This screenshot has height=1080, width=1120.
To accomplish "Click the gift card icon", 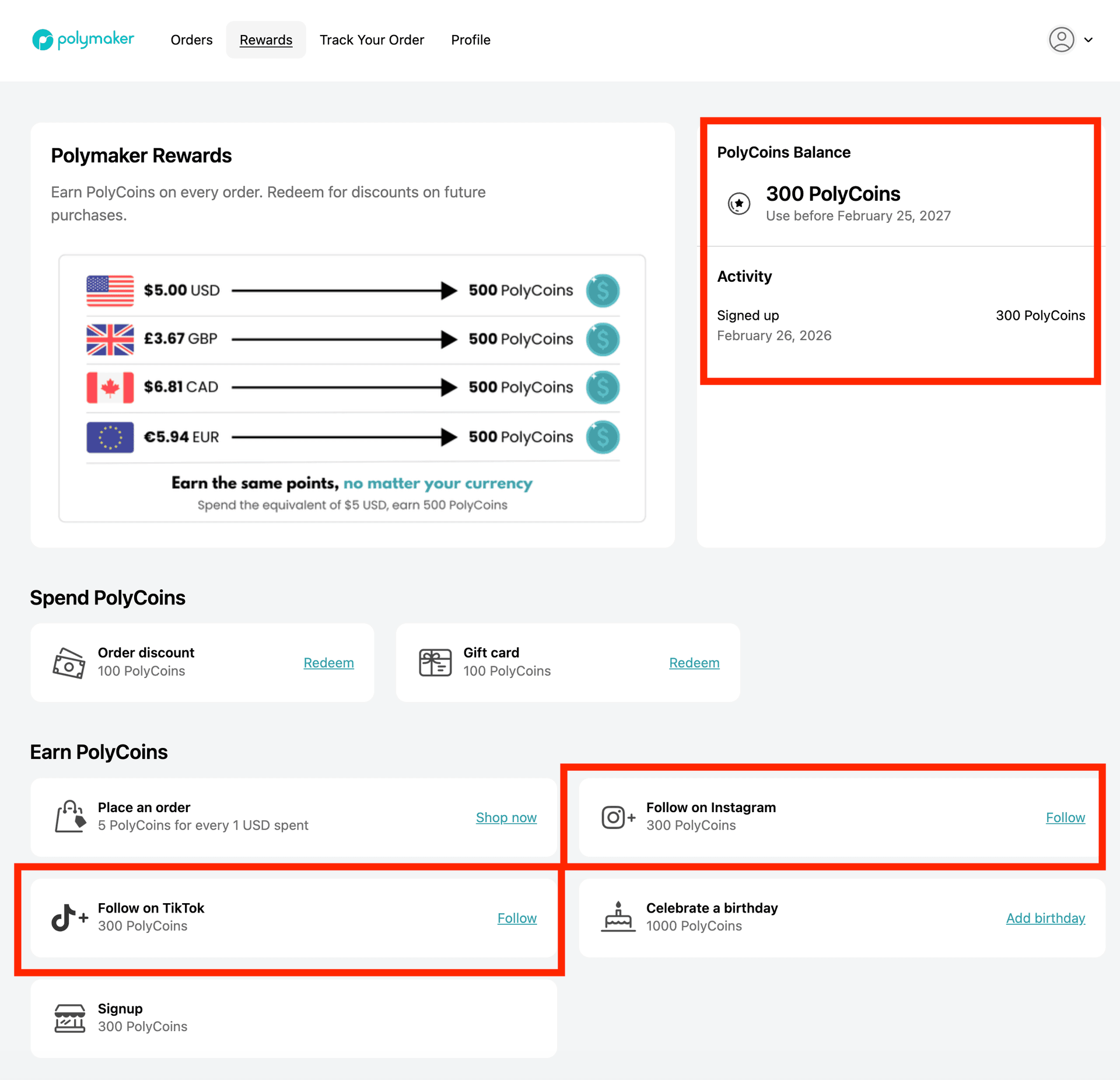I will tap(435, 662).
